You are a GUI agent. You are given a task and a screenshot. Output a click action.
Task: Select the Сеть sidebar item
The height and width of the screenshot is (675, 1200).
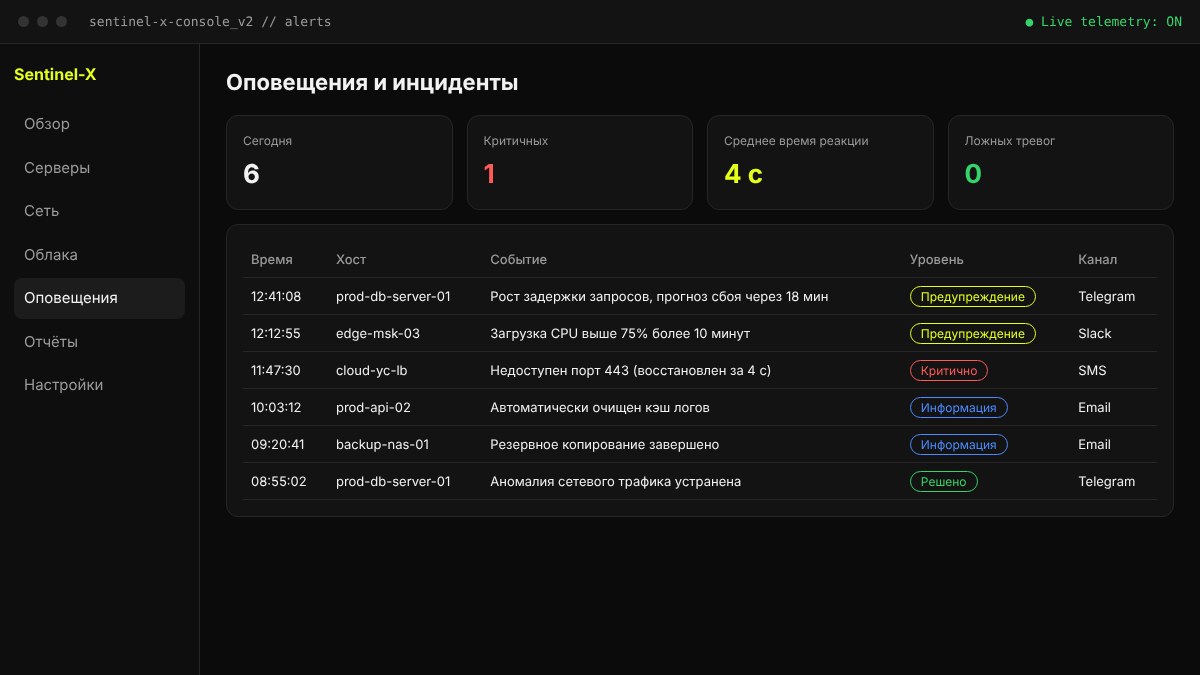(x=99, y=211)
